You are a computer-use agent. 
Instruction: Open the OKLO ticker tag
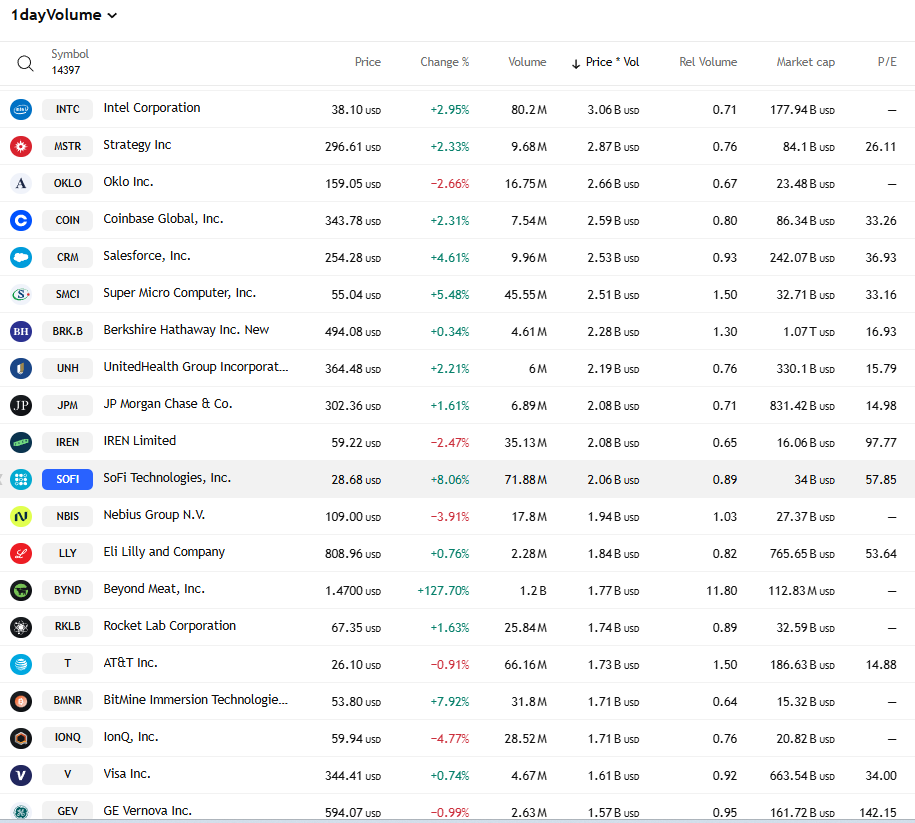[x=68, y=183]
